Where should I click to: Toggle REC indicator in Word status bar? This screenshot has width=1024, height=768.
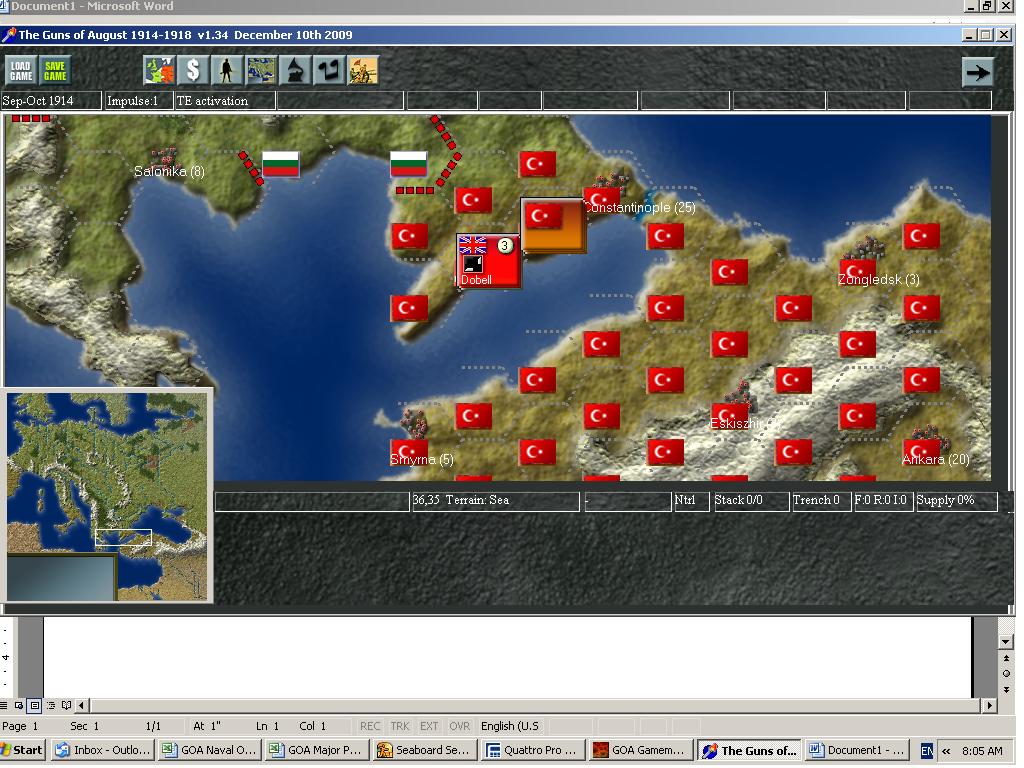(370, 726)
